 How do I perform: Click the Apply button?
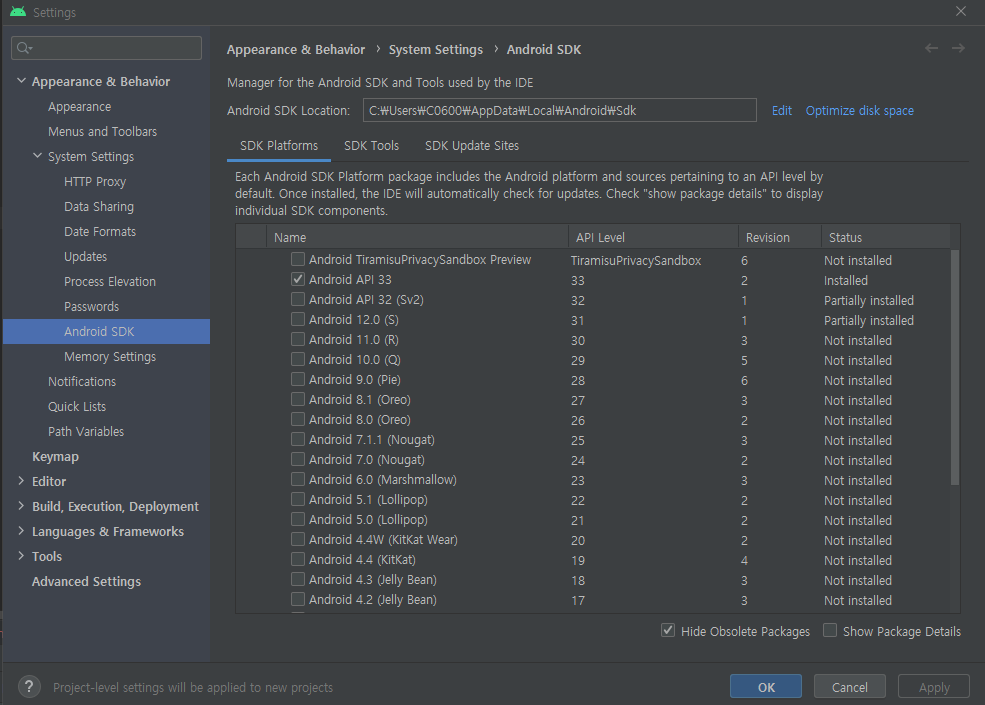tap(934, 687)
